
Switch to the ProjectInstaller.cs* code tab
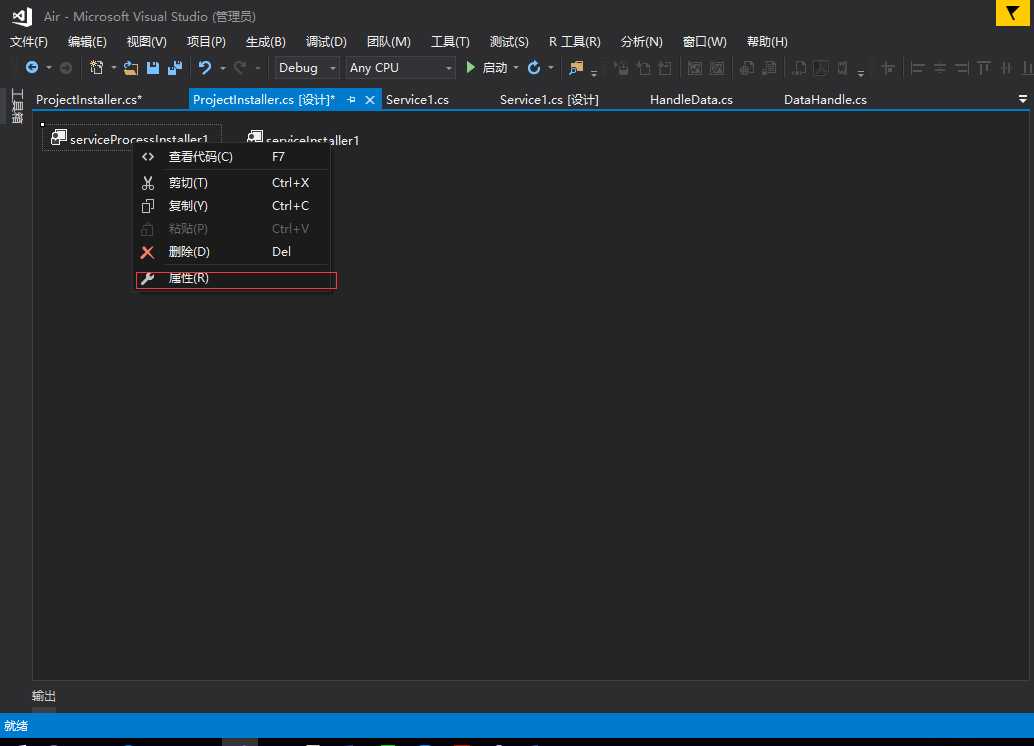coord(89,100)
